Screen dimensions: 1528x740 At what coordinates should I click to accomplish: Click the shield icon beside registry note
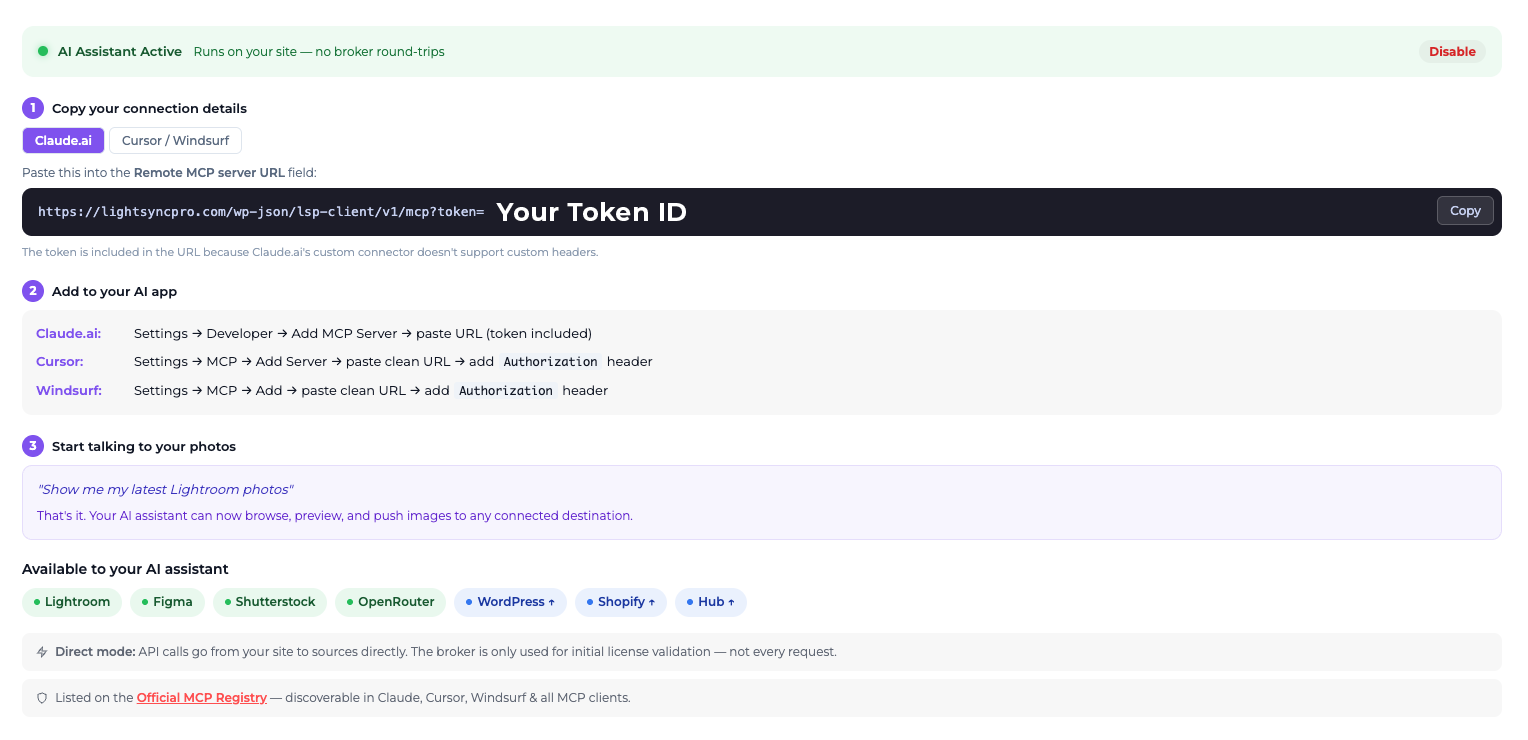pos(42,698)
